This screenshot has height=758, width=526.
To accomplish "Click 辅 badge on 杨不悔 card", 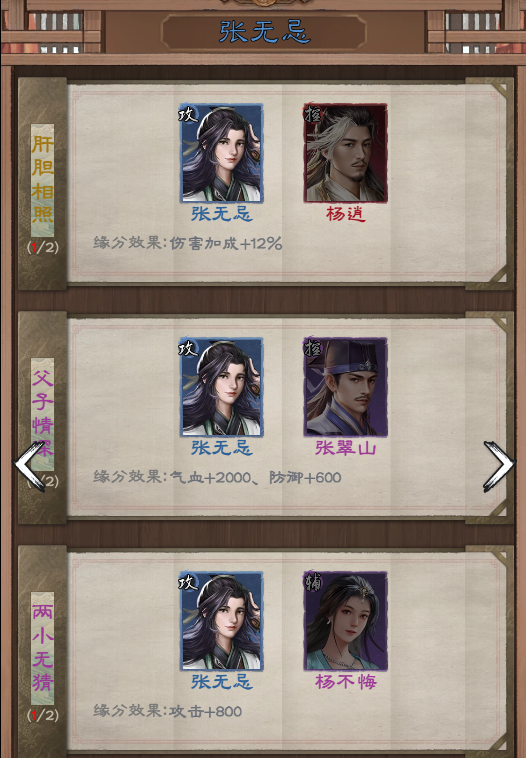I will (x=312, y=582).
